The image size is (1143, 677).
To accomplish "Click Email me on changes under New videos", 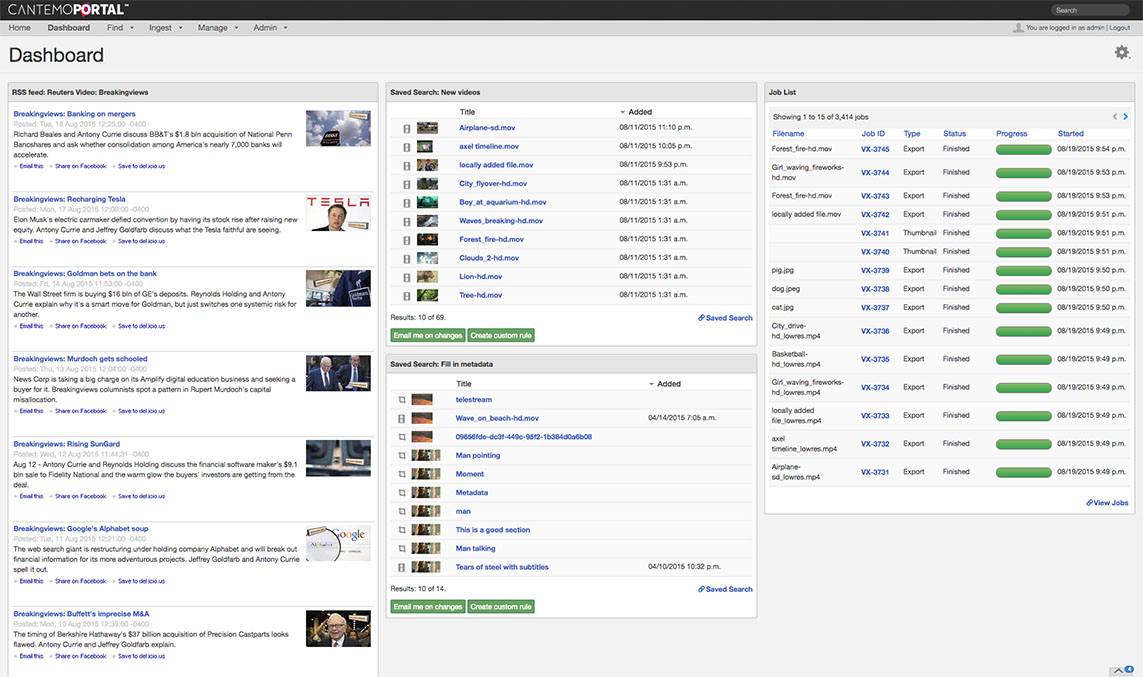I will click(427, 335).
